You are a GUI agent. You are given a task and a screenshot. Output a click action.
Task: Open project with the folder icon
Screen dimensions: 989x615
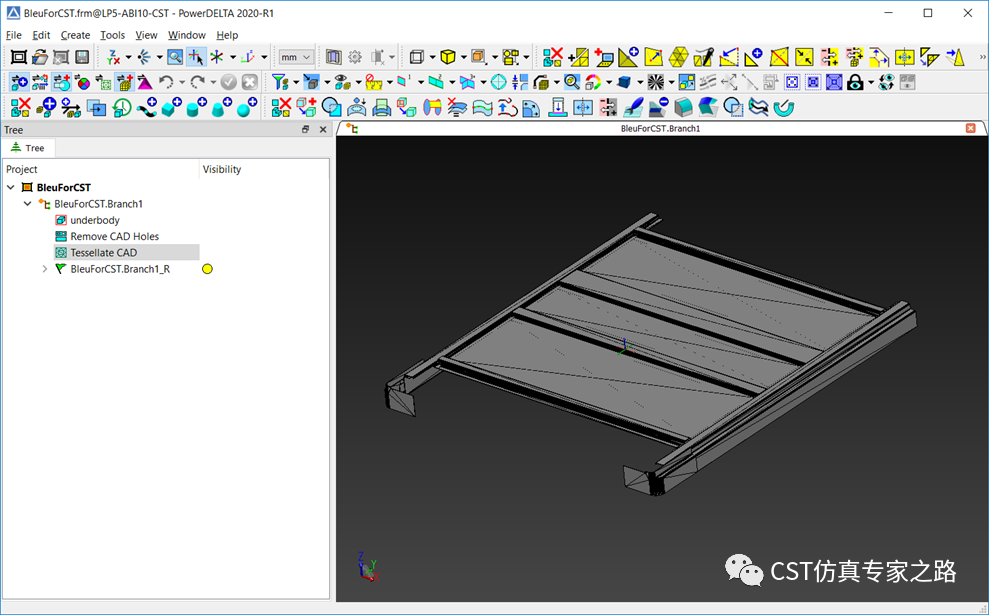tap(40, 57)
